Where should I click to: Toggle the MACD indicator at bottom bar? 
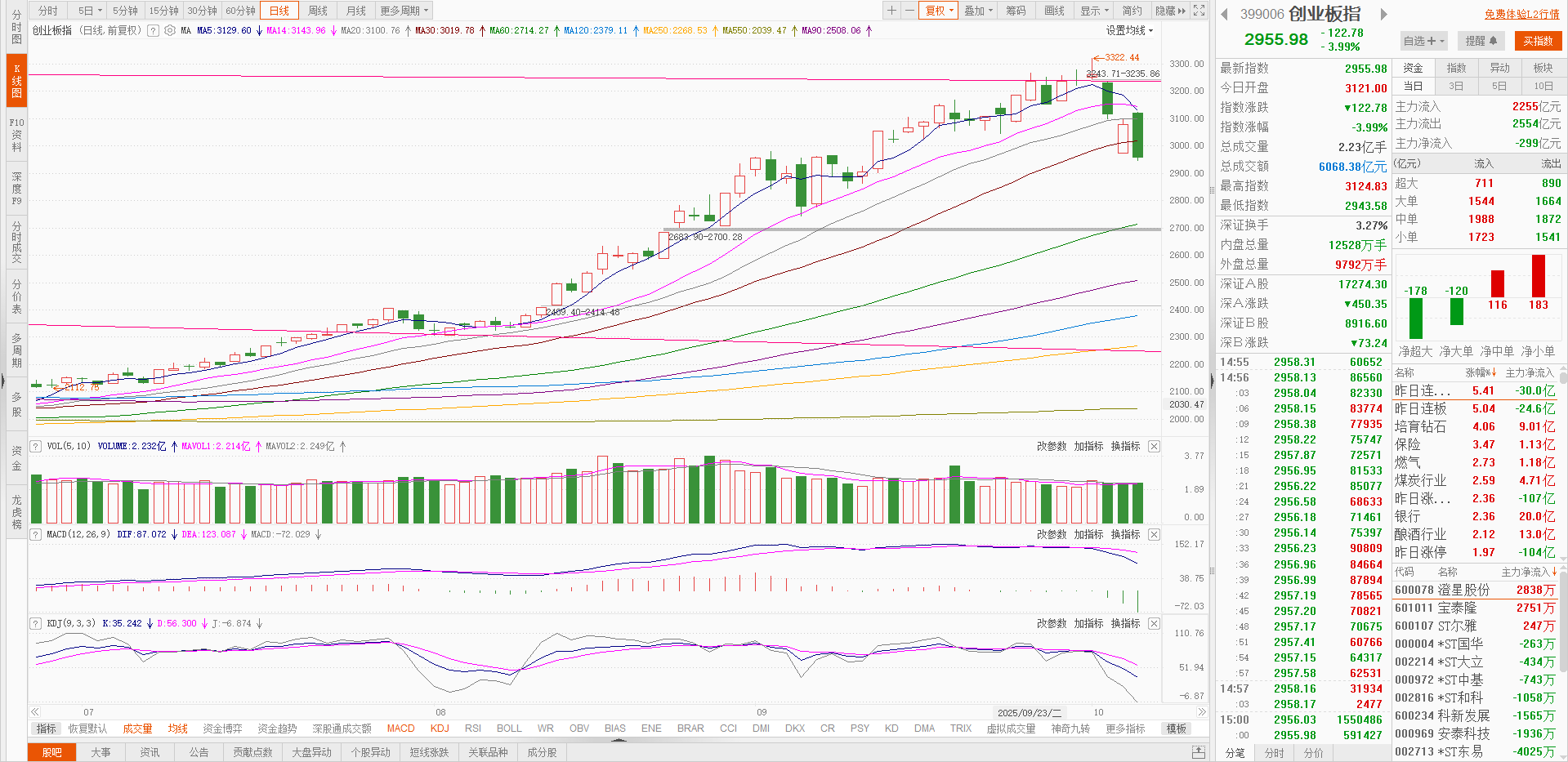(x=400, y=729)
